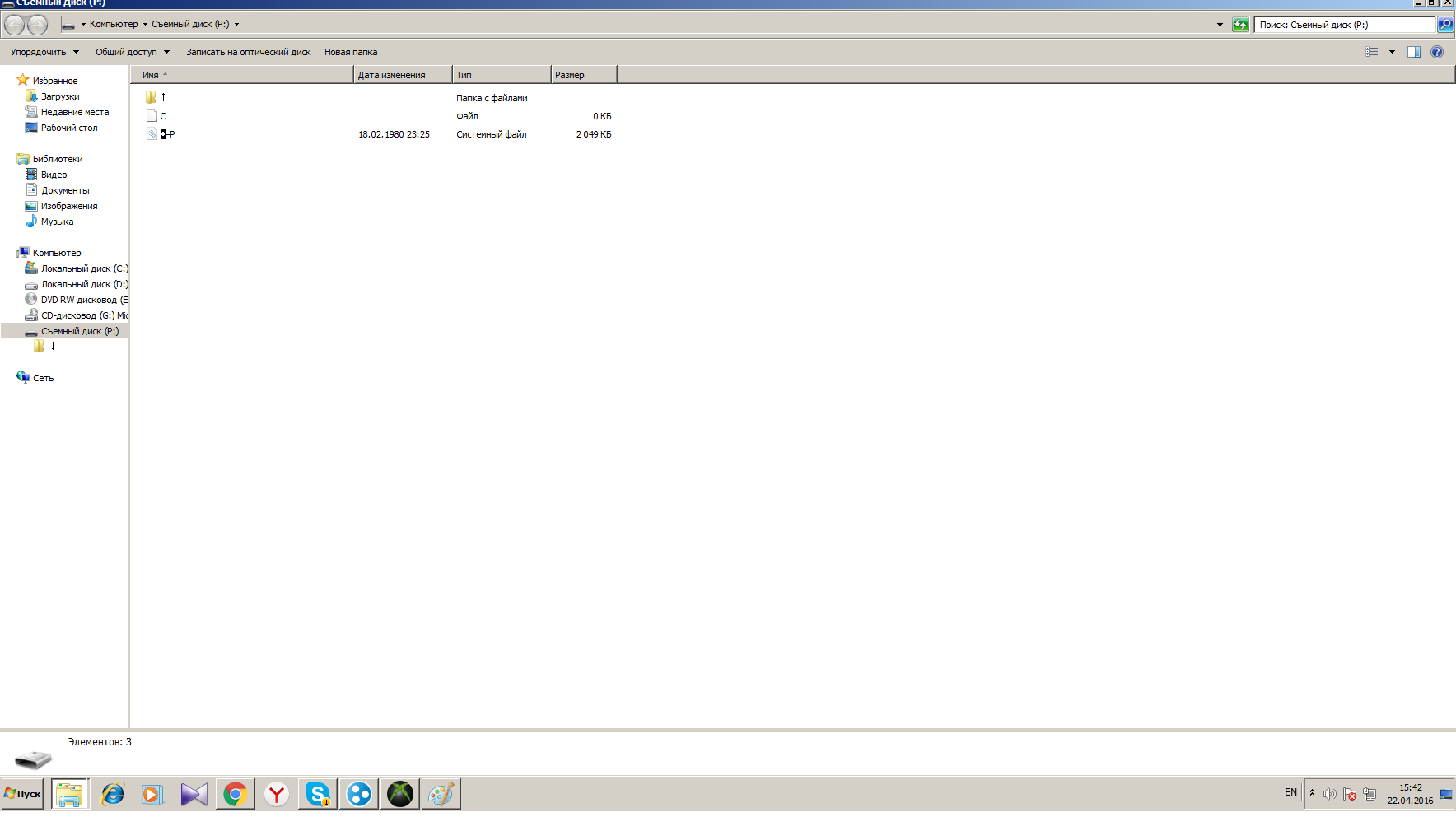
Task: Sort by the Тип column header
Action: click(x=502, y=75)
